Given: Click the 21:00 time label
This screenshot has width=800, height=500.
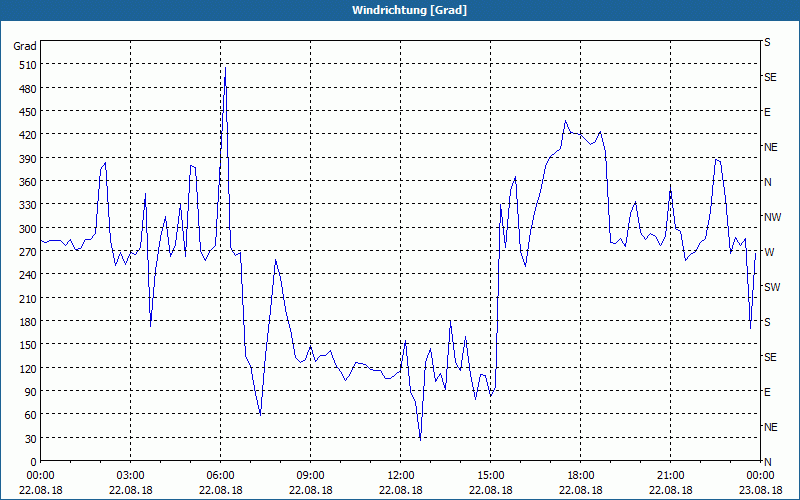Looking at the screenshot, I should [670, 476].
